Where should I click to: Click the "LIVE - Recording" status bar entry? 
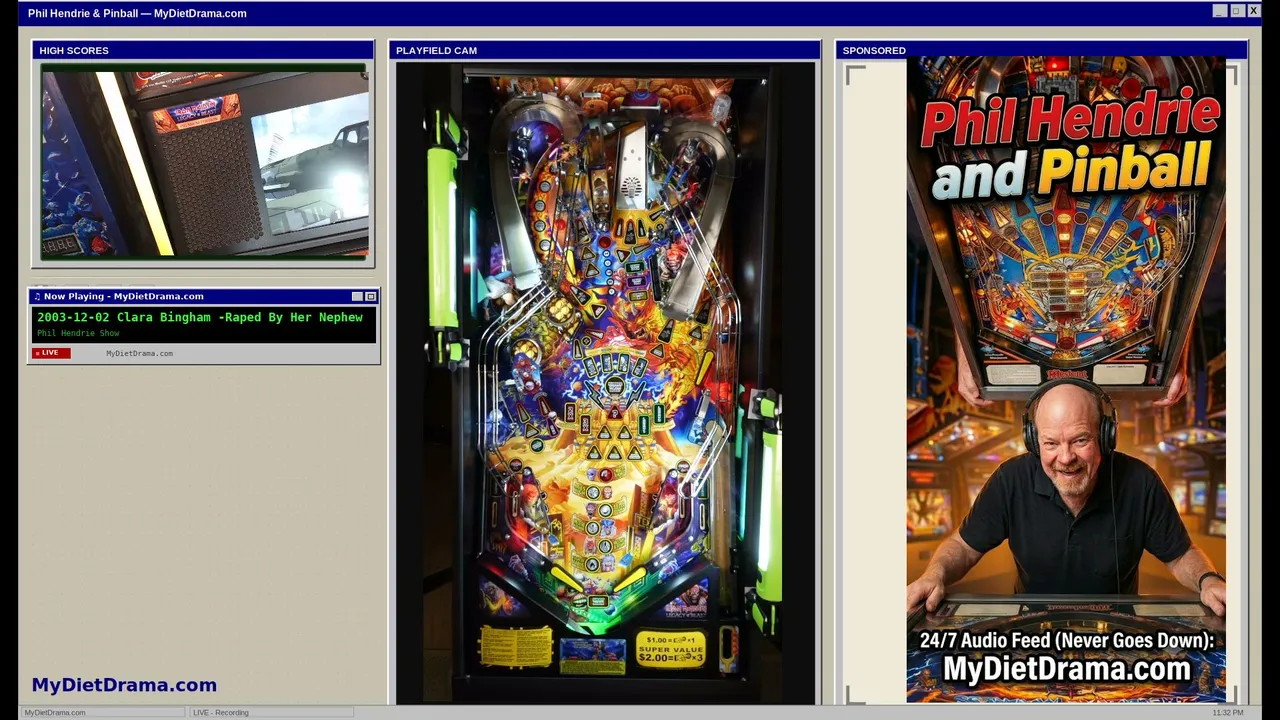point(271,712)
